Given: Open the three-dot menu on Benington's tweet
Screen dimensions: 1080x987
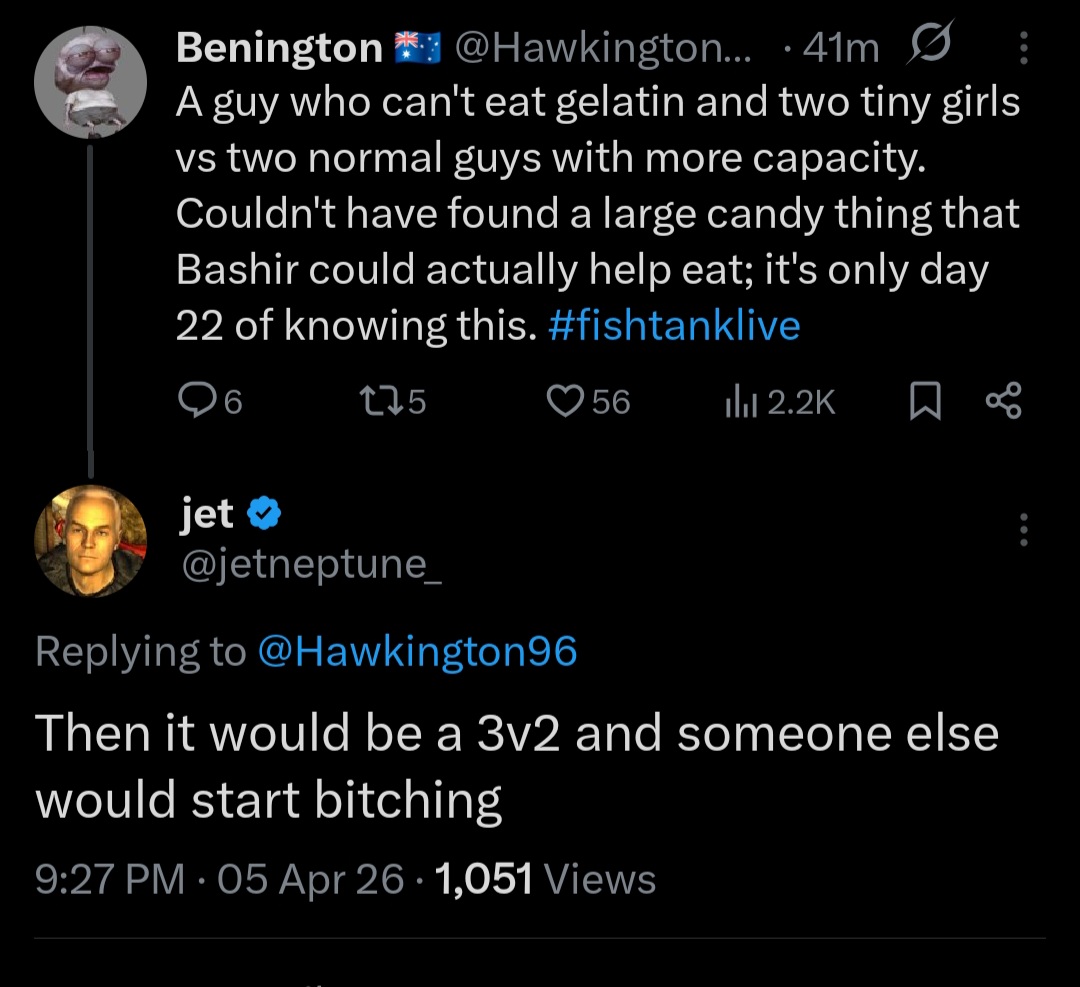Looking at the screenshot, I should [1022, 48].
